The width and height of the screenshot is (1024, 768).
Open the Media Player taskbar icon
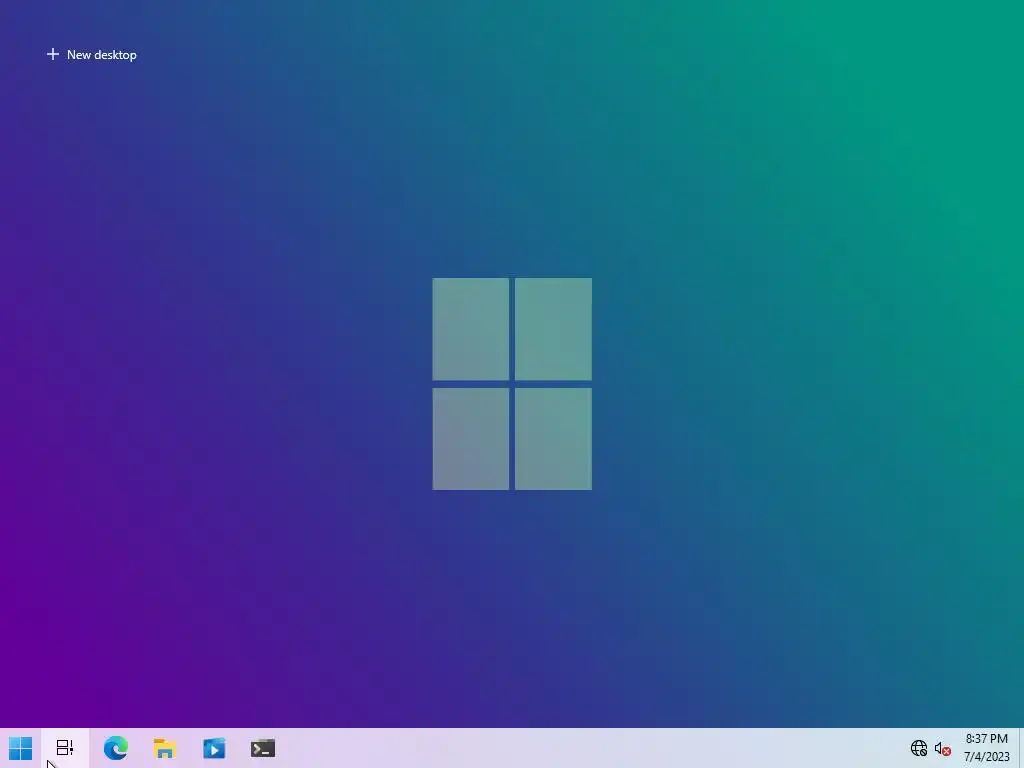point(214,748)
